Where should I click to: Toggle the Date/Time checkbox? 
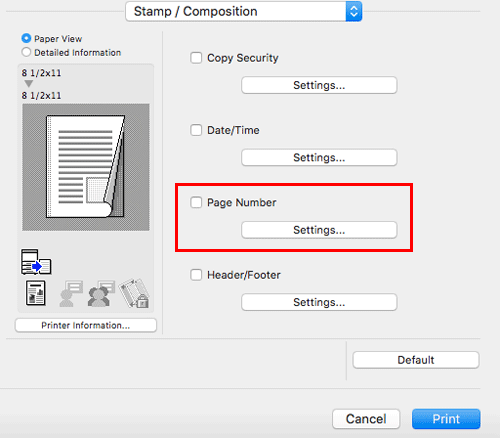(x=196, y=130)
